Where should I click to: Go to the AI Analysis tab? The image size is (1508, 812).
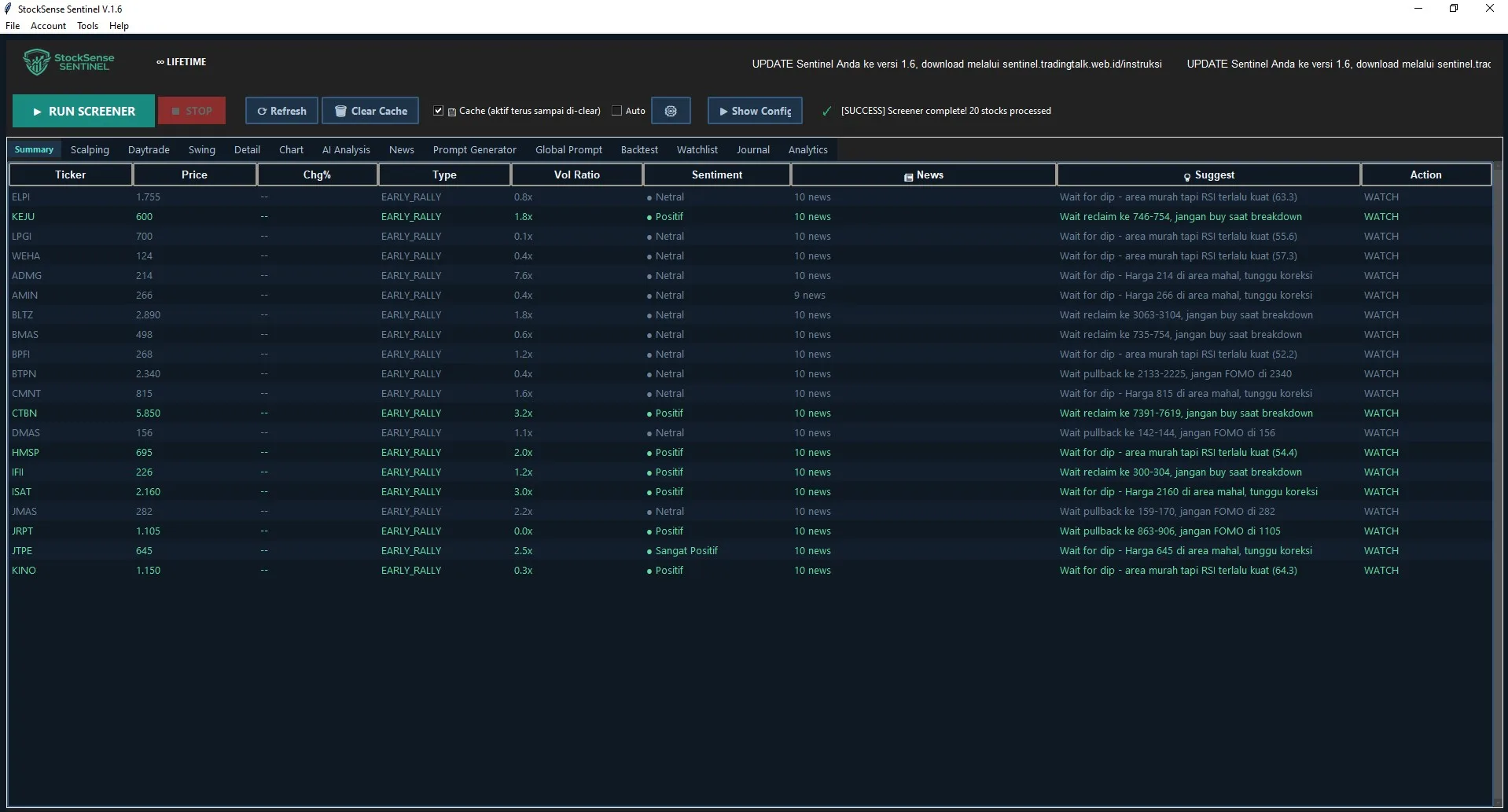(x=346, y=149)
